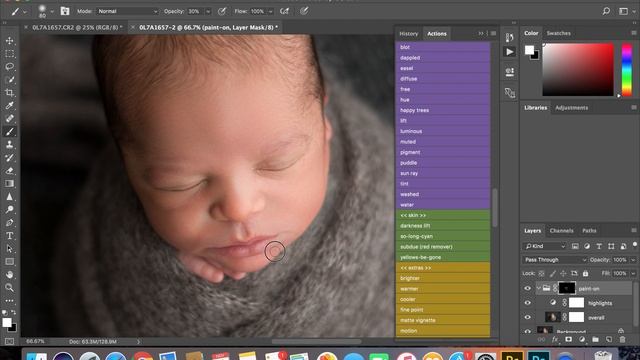
Task: Select the Dodge tool
Action: pos(10,210)
